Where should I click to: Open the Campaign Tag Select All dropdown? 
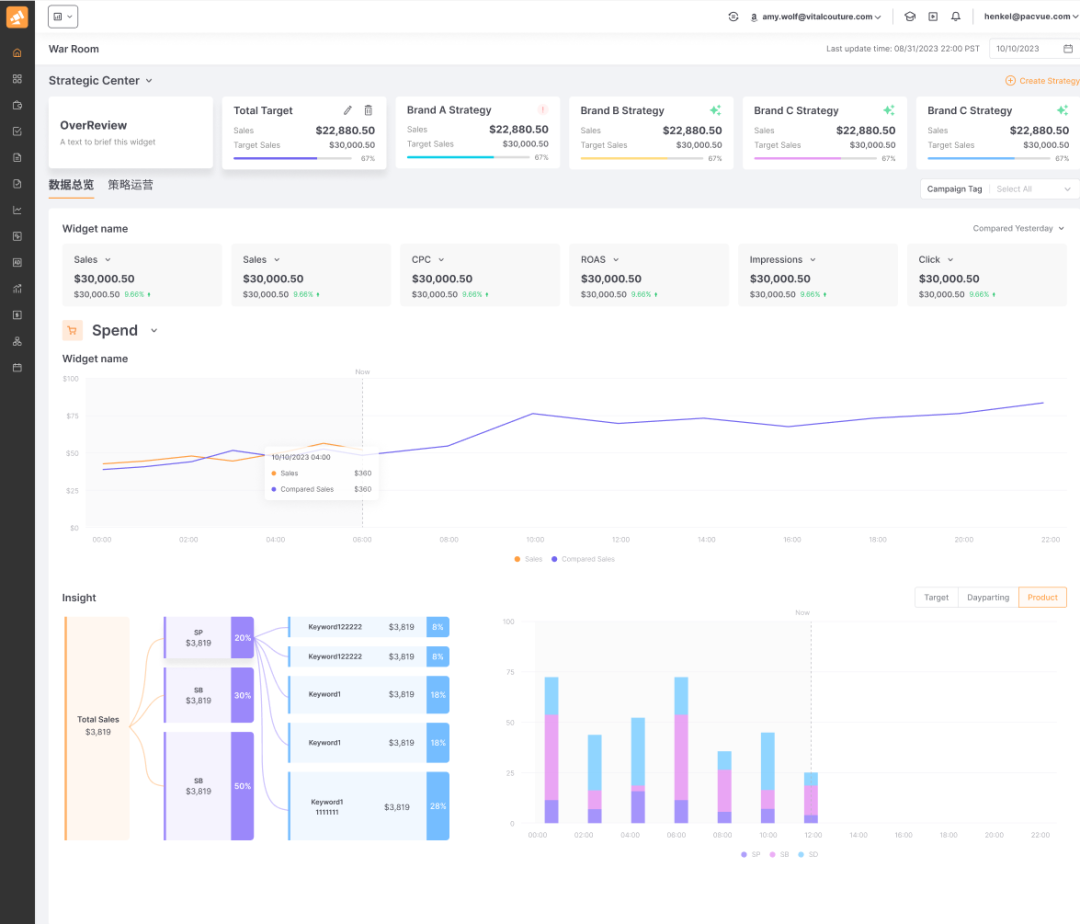point(999,189)
